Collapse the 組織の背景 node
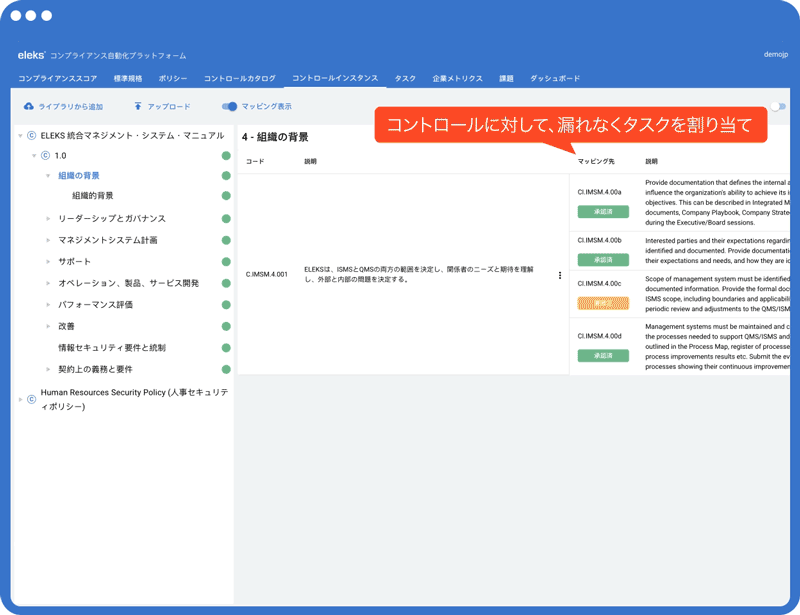Image resolution: width=800 pixels, height=615 pixels. [x=48, y=176]
